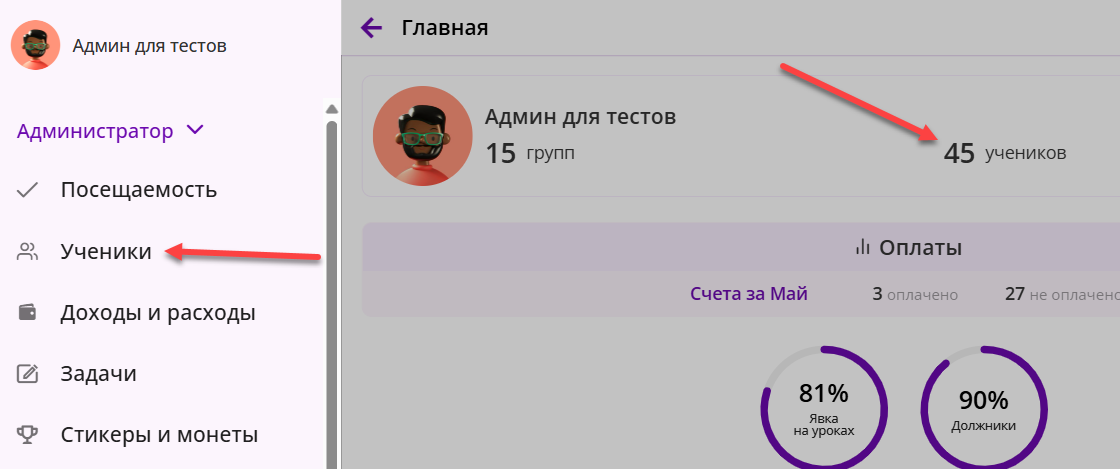
Task: Click the bar chart icon beside Оплаты
Action: coord(863,248)
